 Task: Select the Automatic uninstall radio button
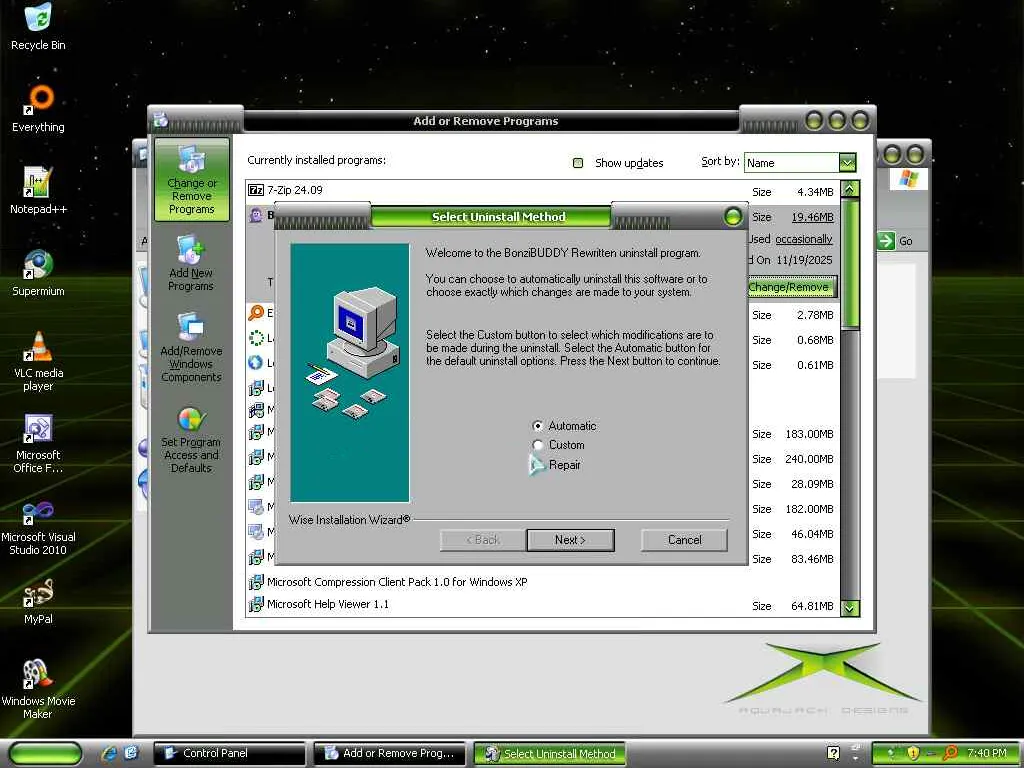point(537,426)
